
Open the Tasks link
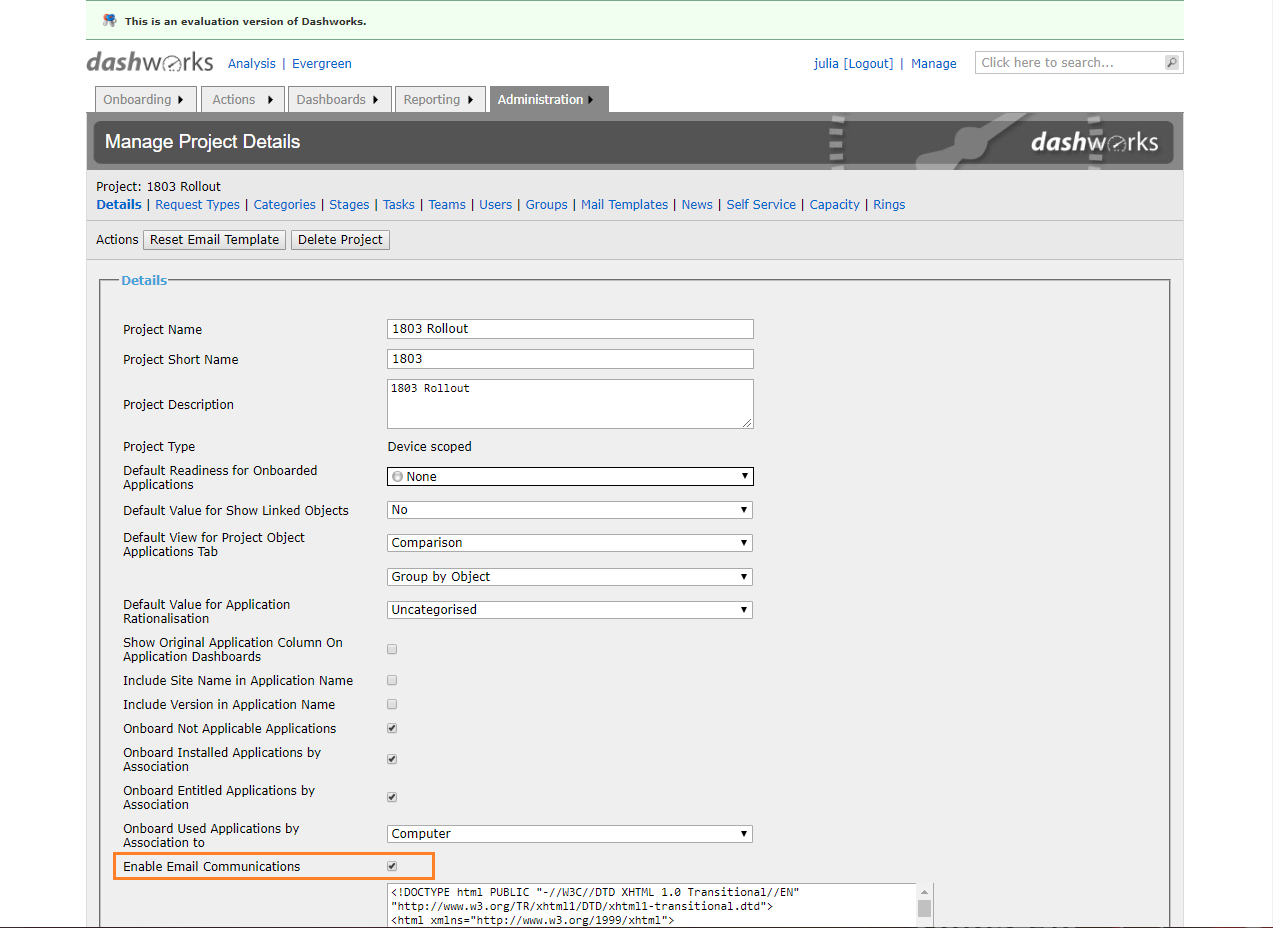point(399,204)
